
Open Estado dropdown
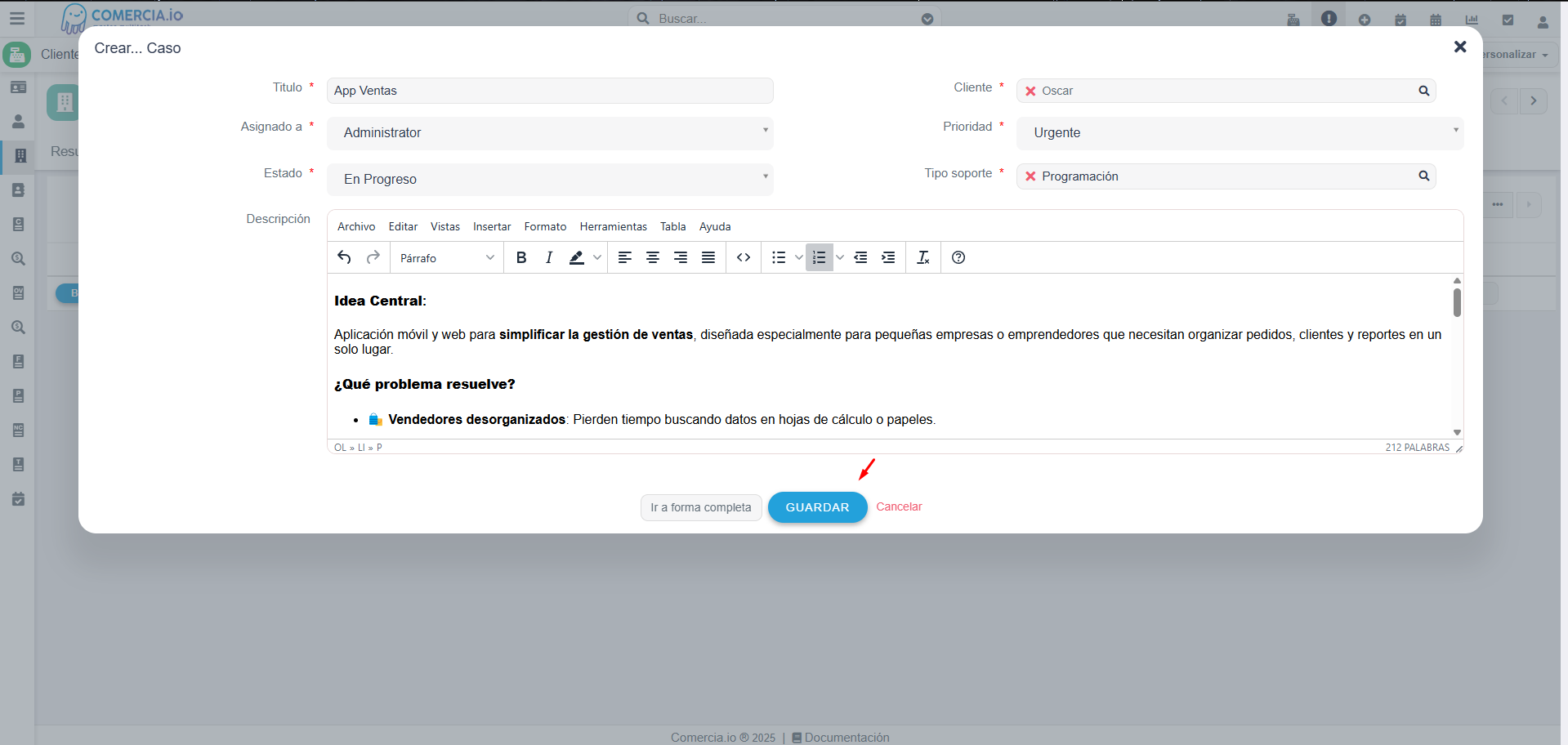tap(550, 179)
